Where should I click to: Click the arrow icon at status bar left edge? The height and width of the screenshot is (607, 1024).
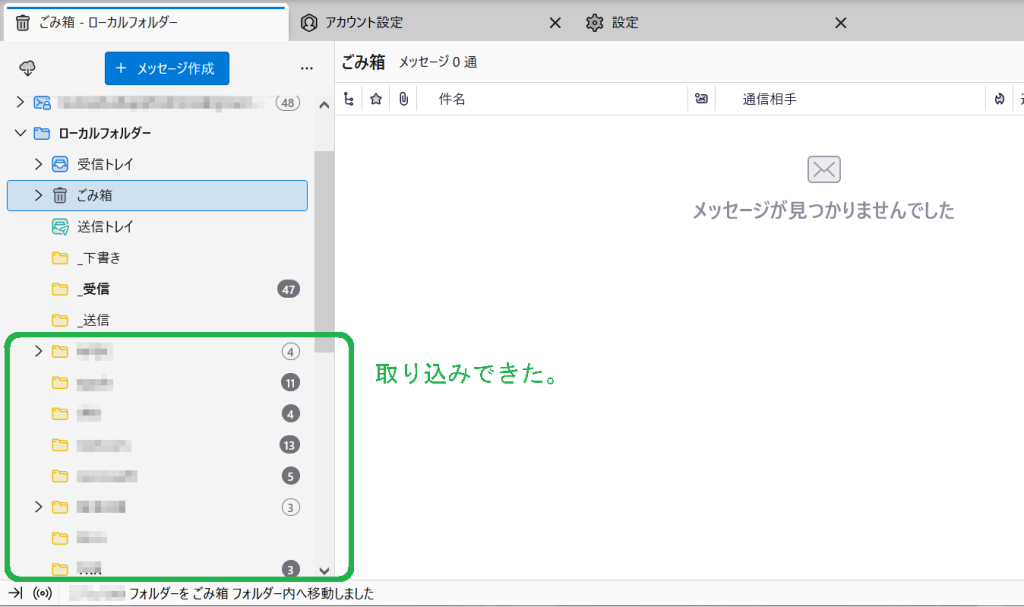[15, 593]
